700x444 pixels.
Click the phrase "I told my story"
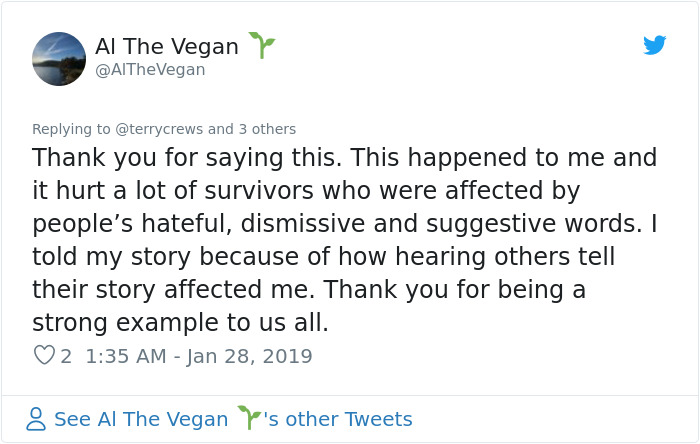click(x=108, y=257)
